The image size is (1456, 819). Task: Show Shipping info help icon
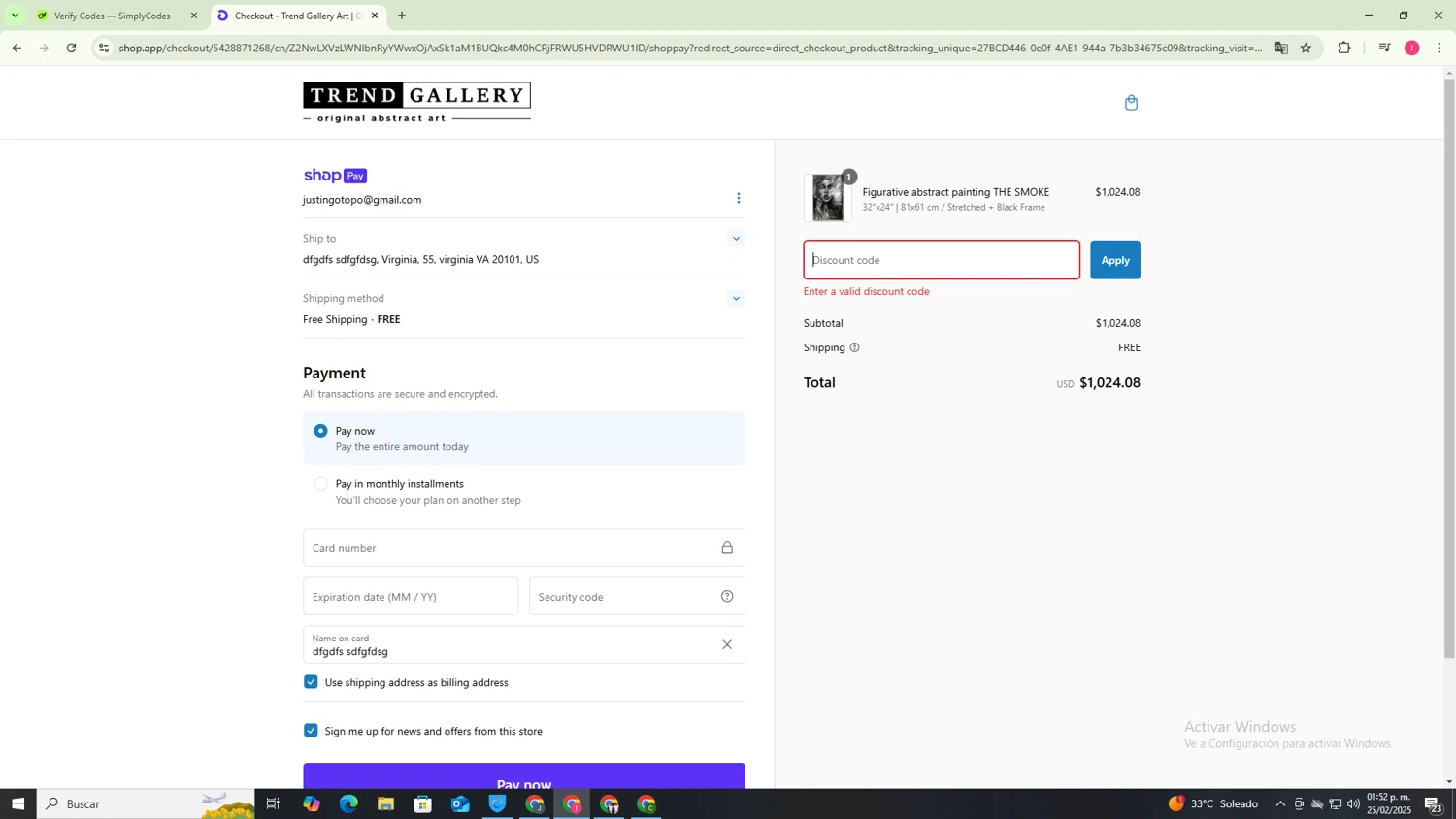point(854,347)
